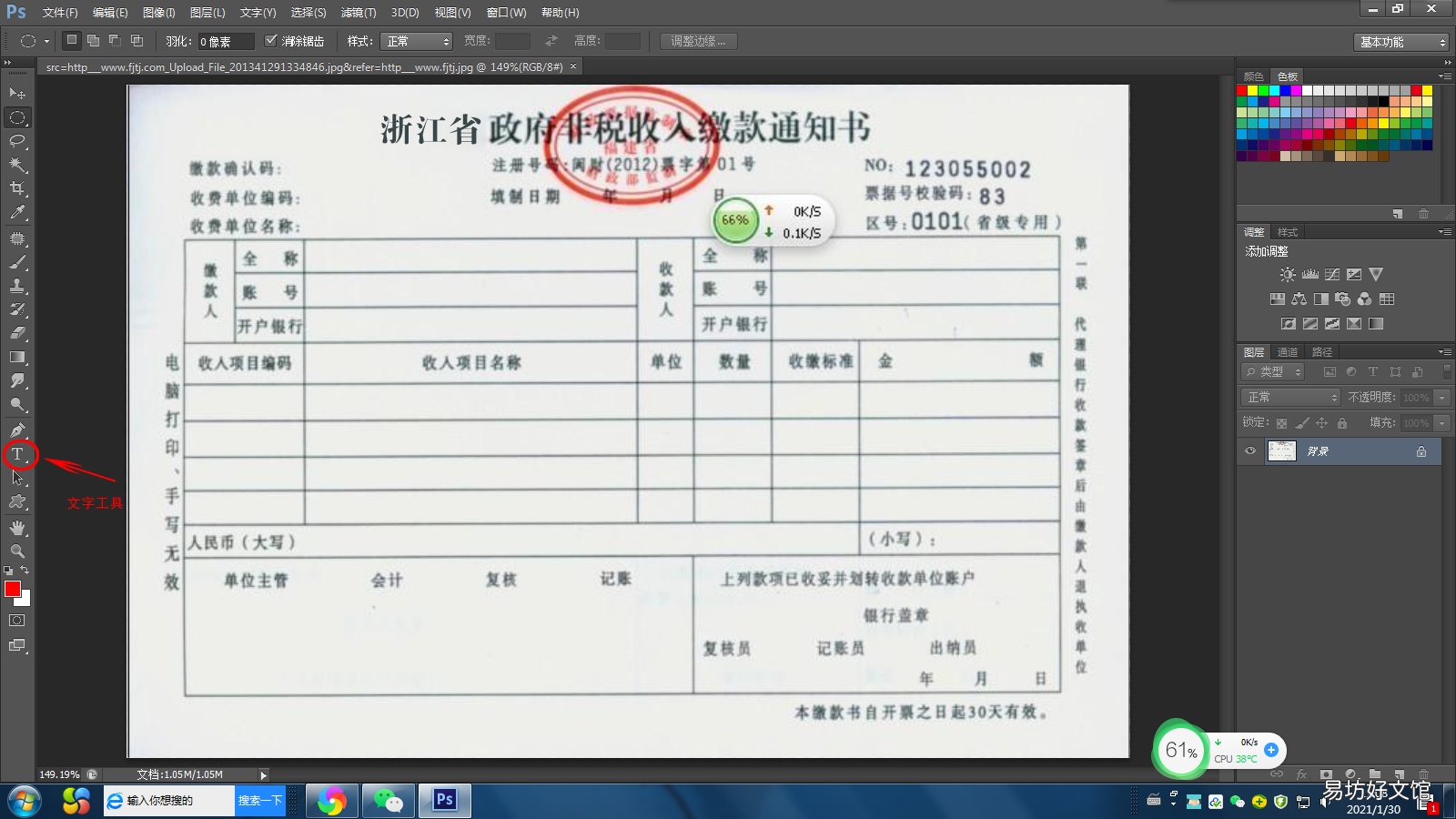The image size is (1456, 819).
Task: Select the Magic Wand tool
Action: point(17,165)
